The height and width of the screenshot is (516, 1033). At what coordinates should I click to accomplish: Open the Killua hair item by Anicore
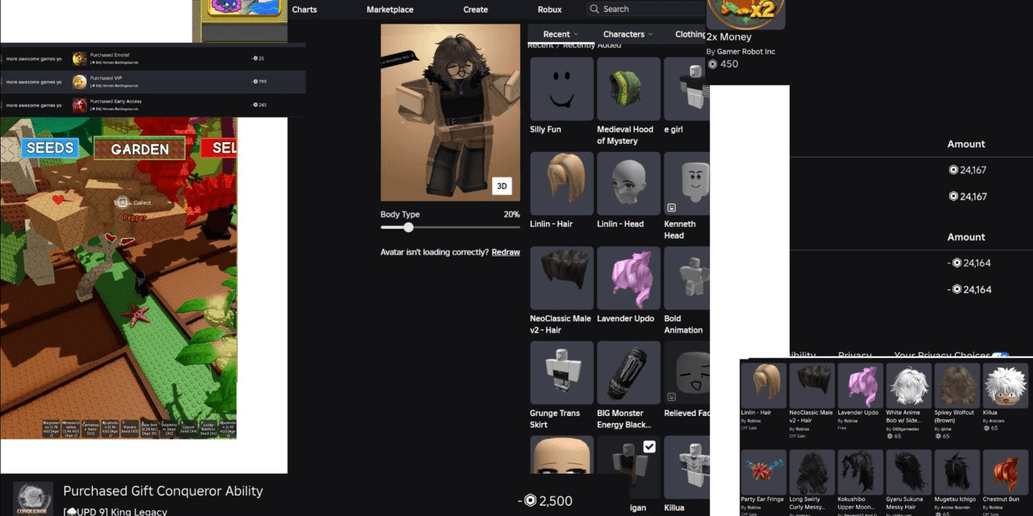coord(1005,386)
